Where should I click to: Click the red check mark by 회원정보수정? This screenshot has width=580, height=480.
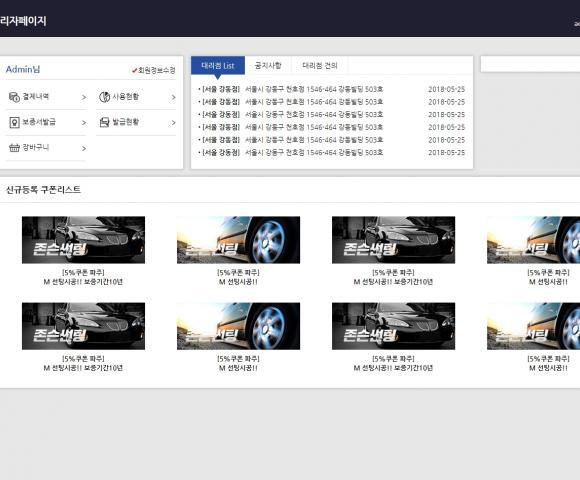pos(134,70)
